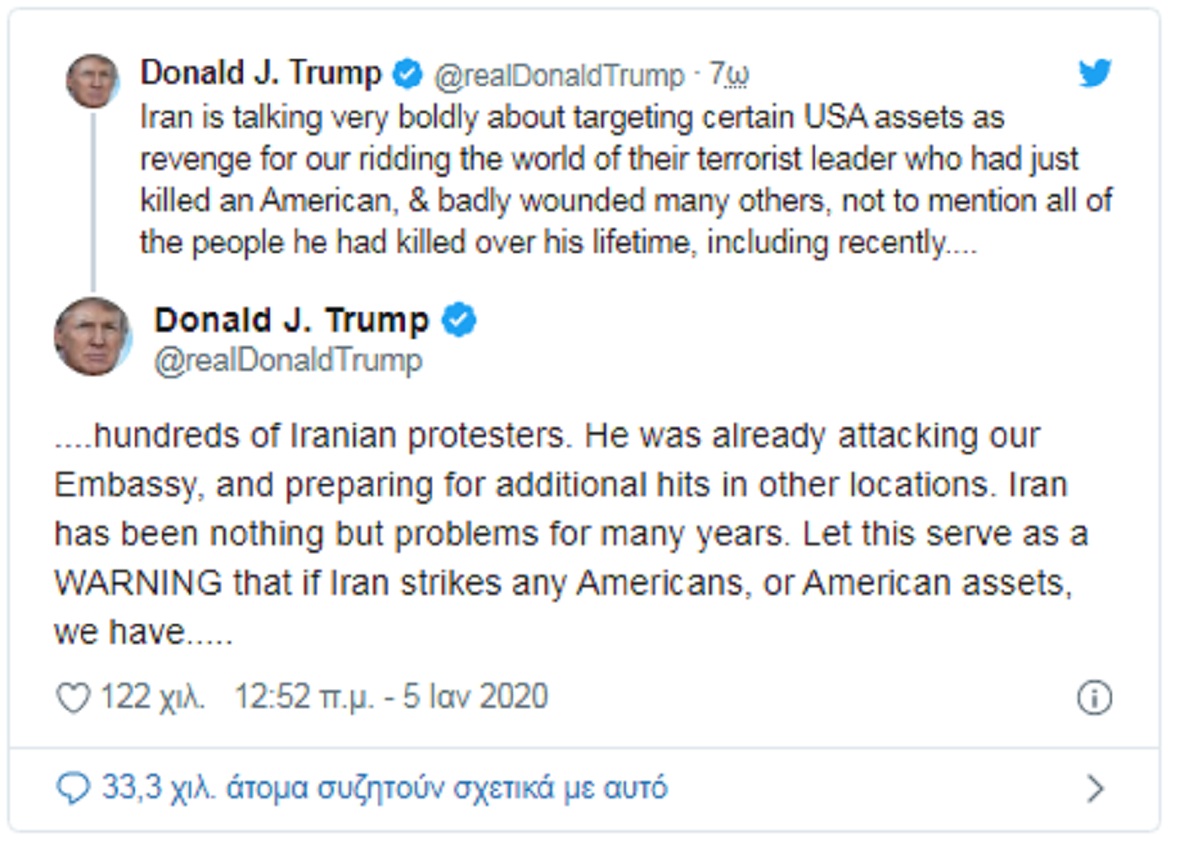1193x850 pixels.
Task: Open the large Trump profile picture
Action: [92, 336]
